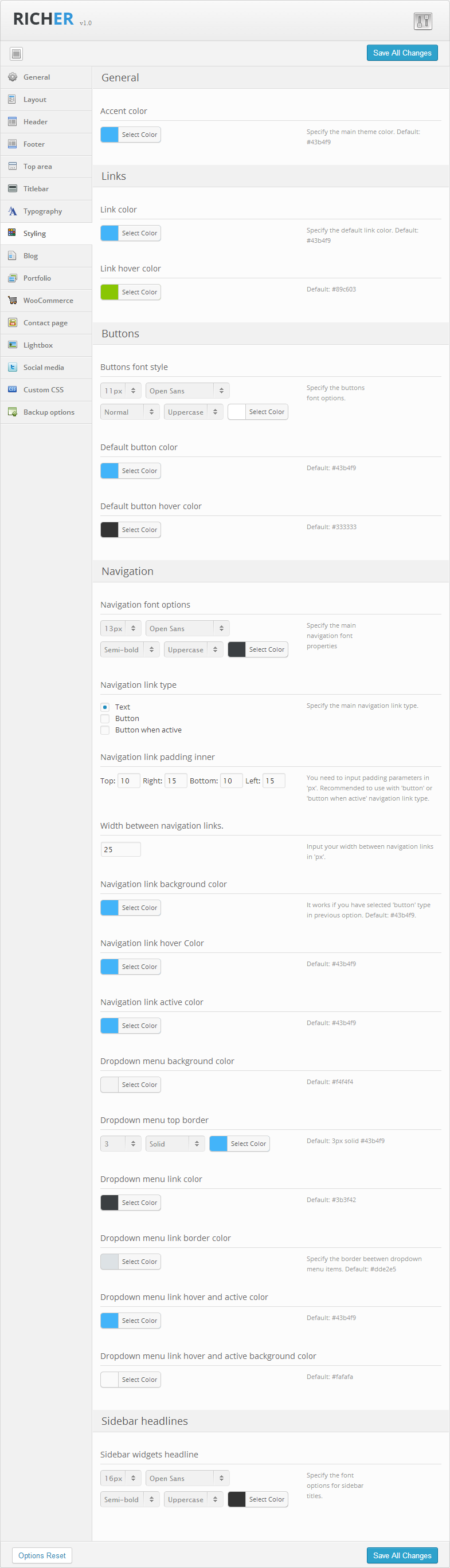Click the tools icon in top header

pos(422,21)
